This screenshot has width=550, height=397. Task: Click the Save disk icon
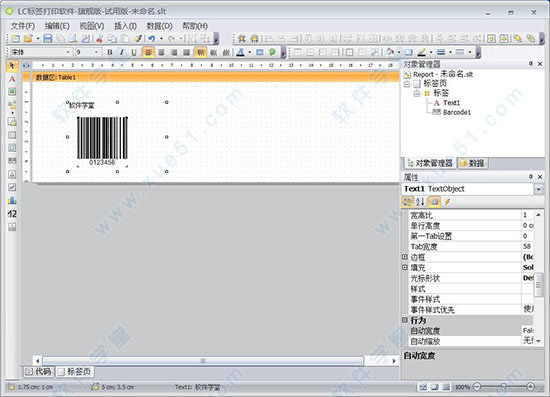click(x=48, y=39)
